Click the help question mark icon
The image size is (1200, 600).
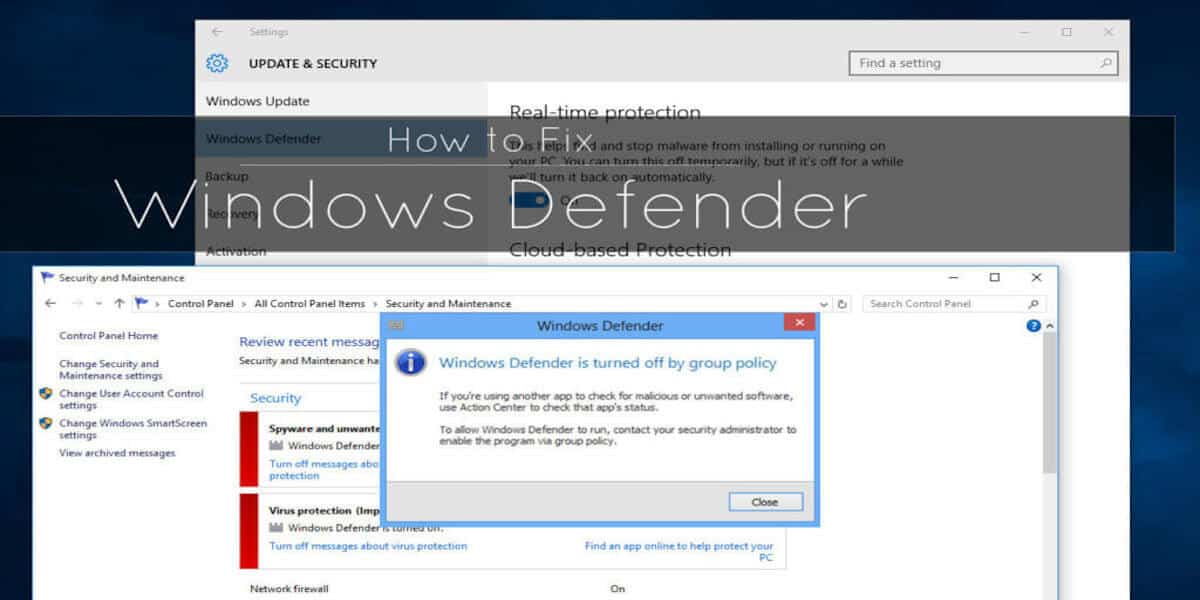point(1033,326)
